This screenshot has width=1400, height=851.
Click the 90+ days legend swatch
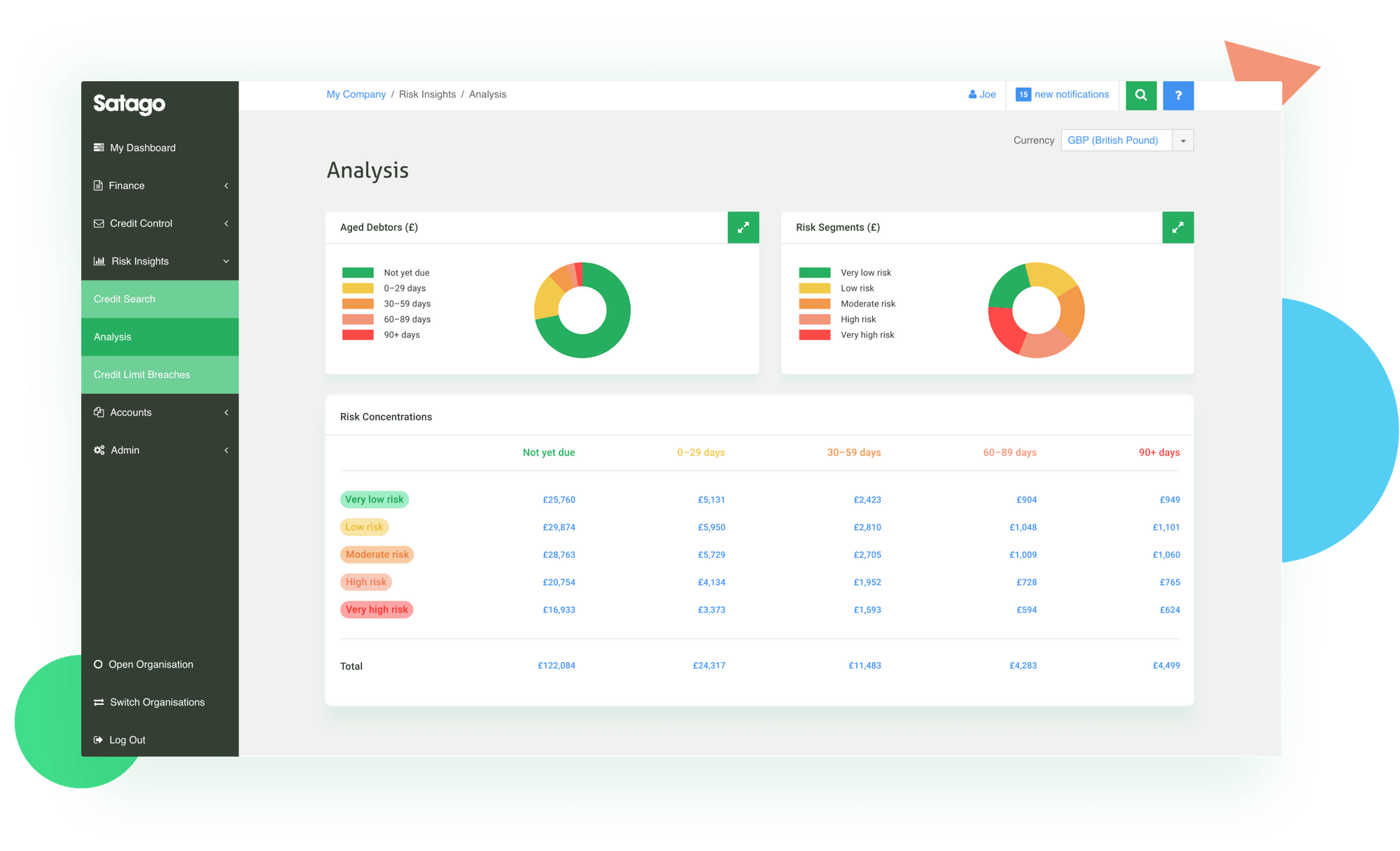[x=358, y=335]
